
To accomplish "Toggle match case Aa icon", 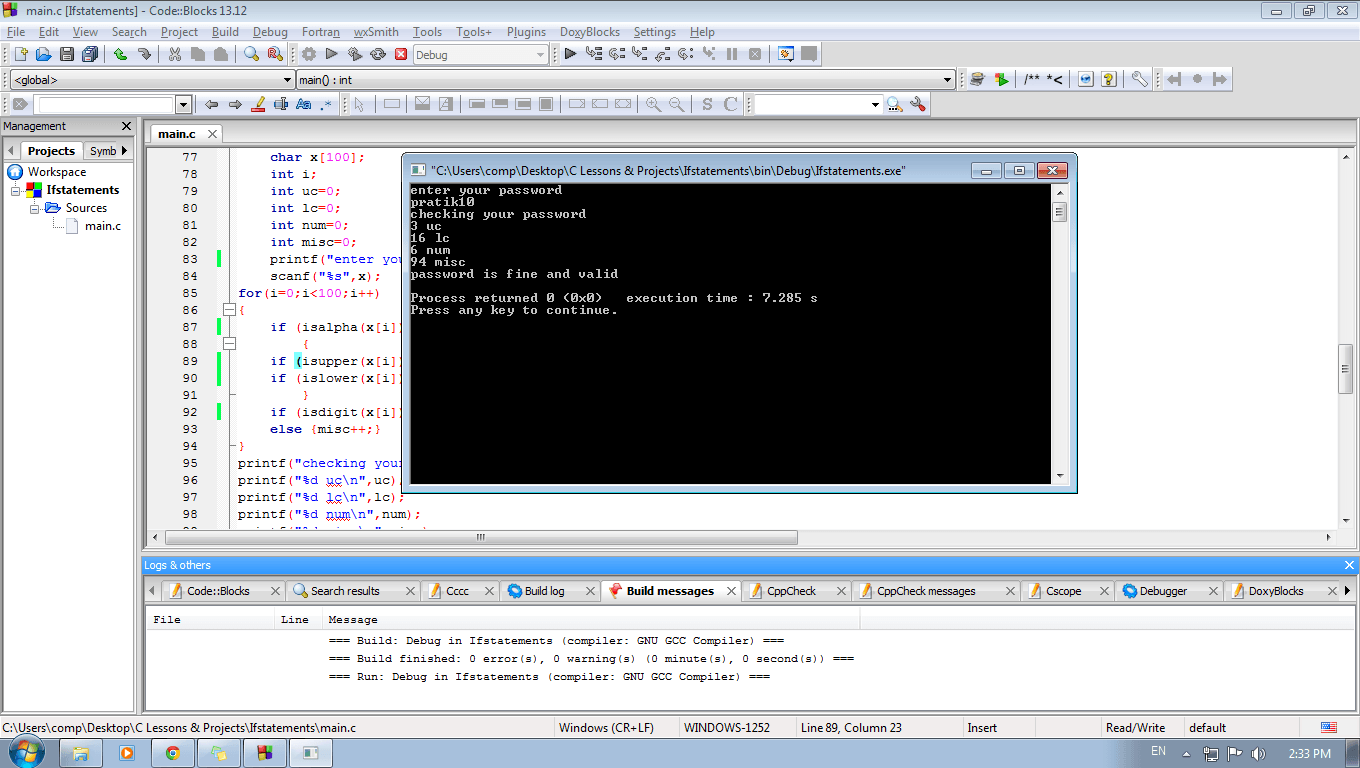I will (304, 104).
